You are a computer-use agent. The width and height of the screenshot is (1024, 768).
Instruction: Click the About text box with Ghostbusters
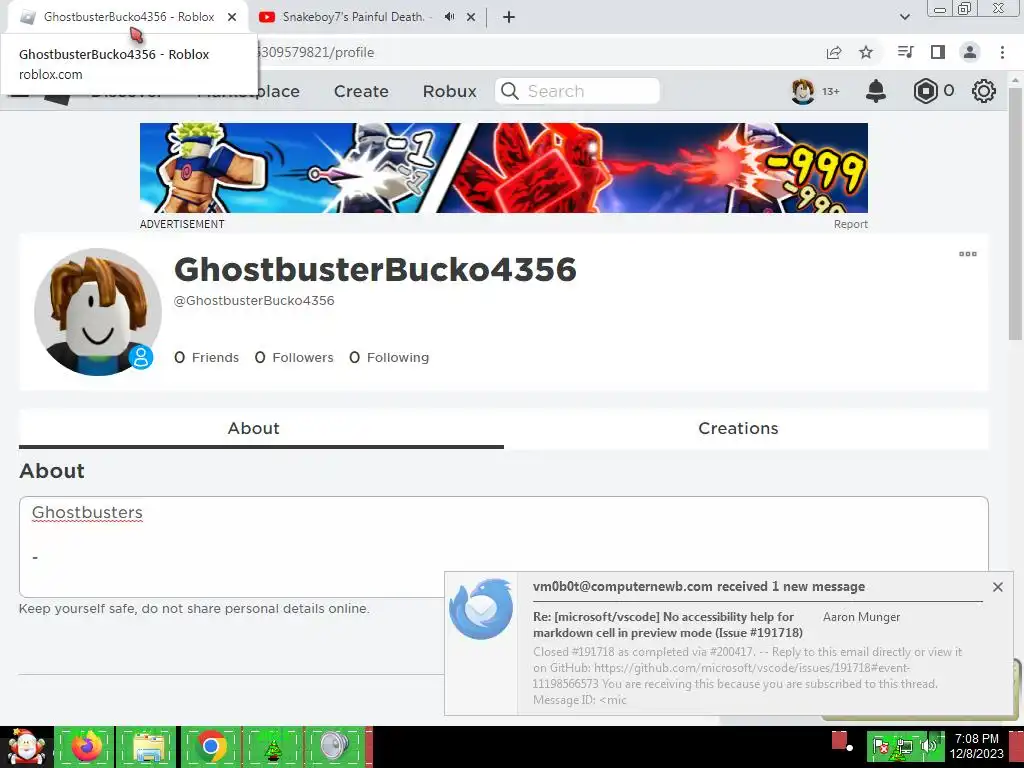tap(504, 547)
